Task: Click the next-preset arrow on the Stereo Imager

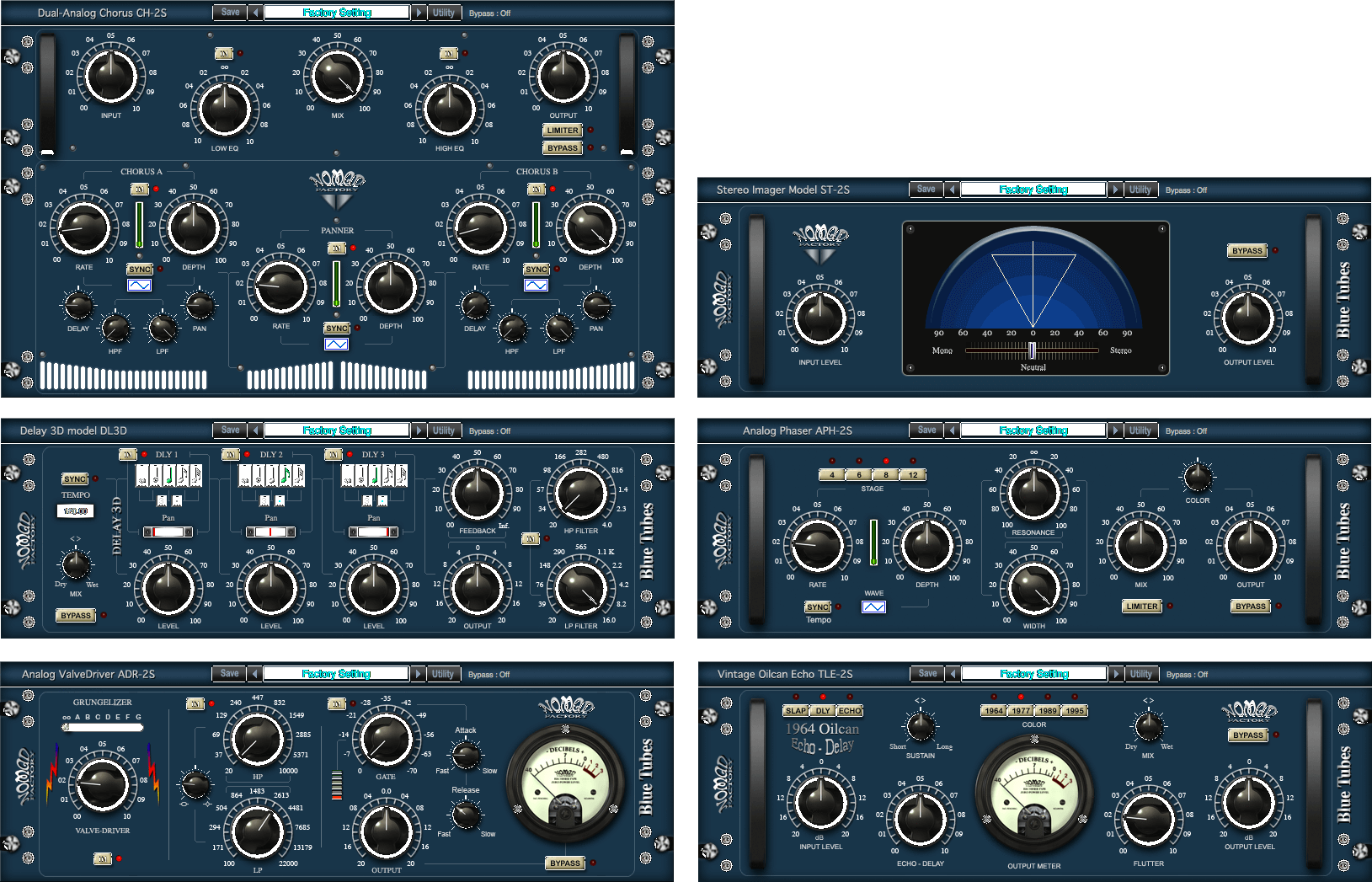Action: (x=1115, y=189)
